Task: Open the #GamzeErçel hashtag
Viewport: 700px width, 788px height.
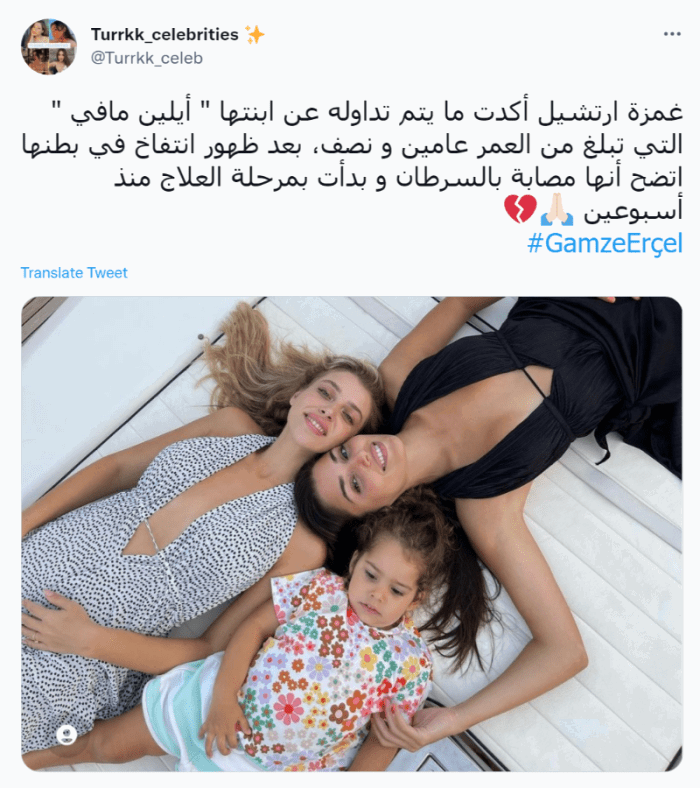Action: (605, 244)
